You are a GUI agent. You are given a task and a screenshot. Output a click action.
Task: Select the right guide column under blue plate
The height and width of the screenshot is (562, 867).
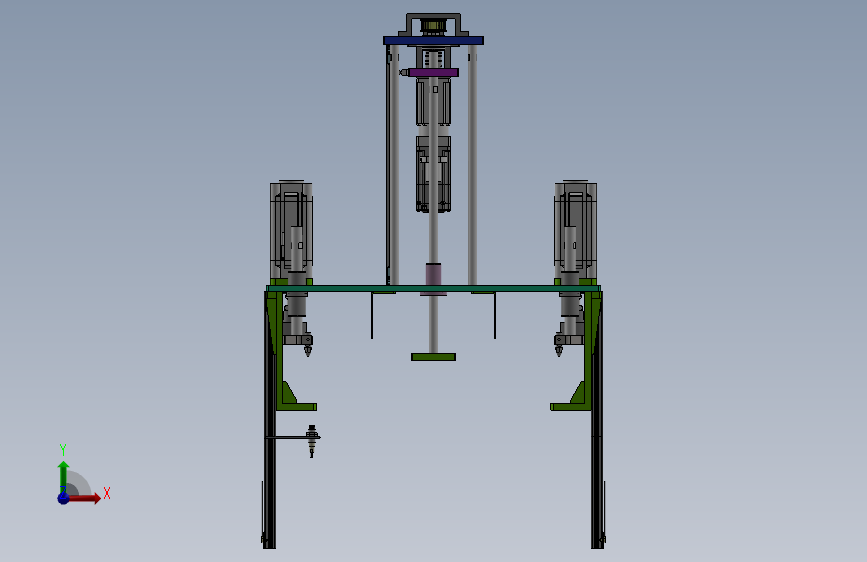pyautogui.click(x=473, y=165)
